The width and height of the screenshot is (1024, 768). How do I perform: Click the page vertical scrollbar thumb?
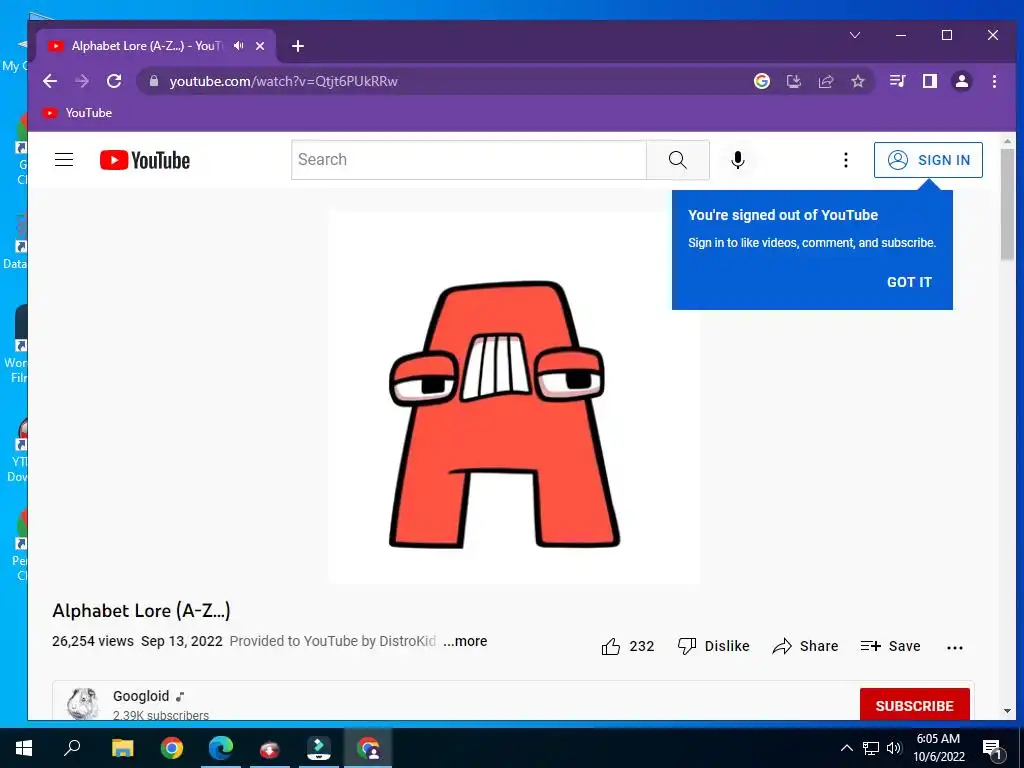[1008, 204]
